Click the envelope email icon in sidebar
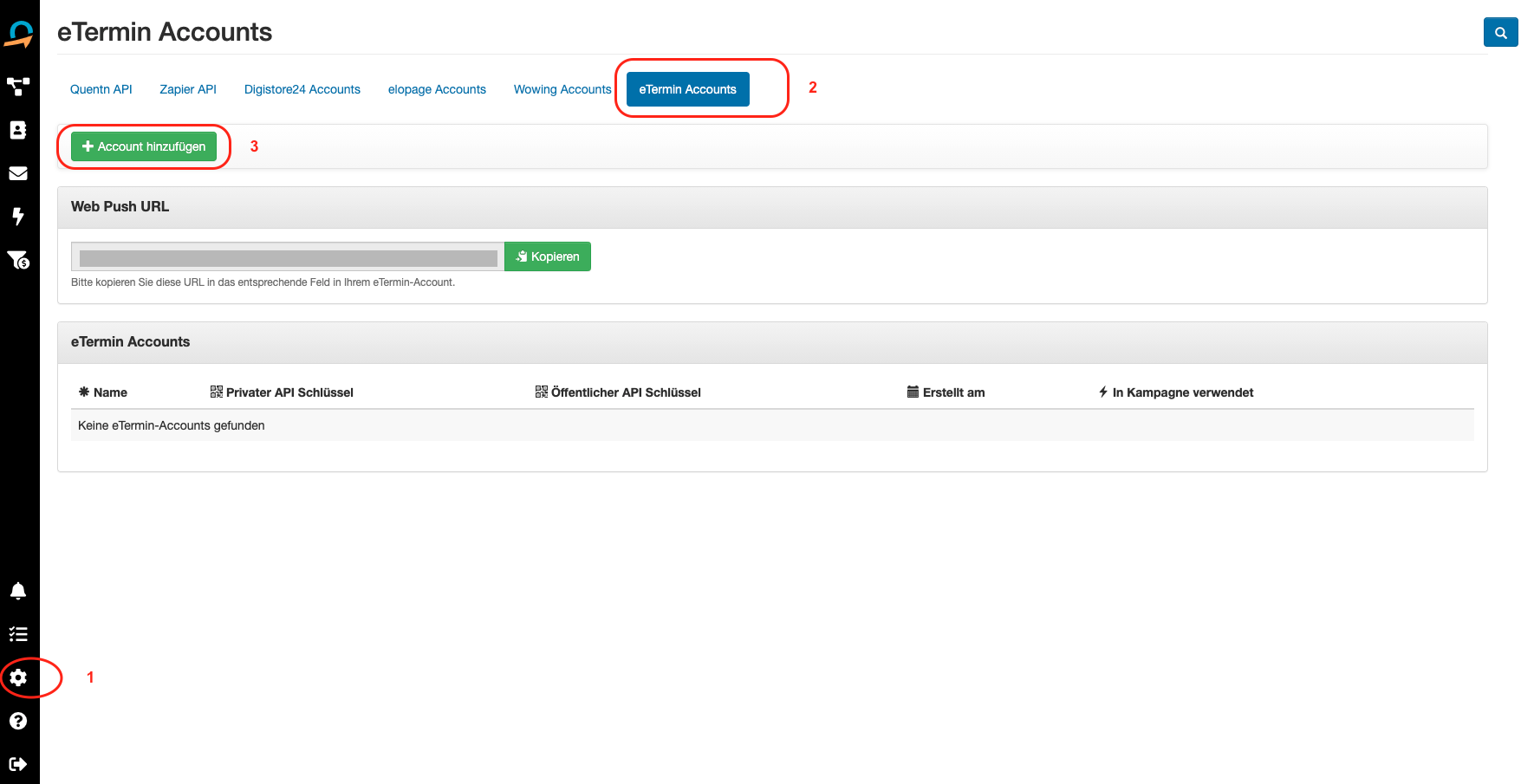1534x784 pixels. point(18,173)
